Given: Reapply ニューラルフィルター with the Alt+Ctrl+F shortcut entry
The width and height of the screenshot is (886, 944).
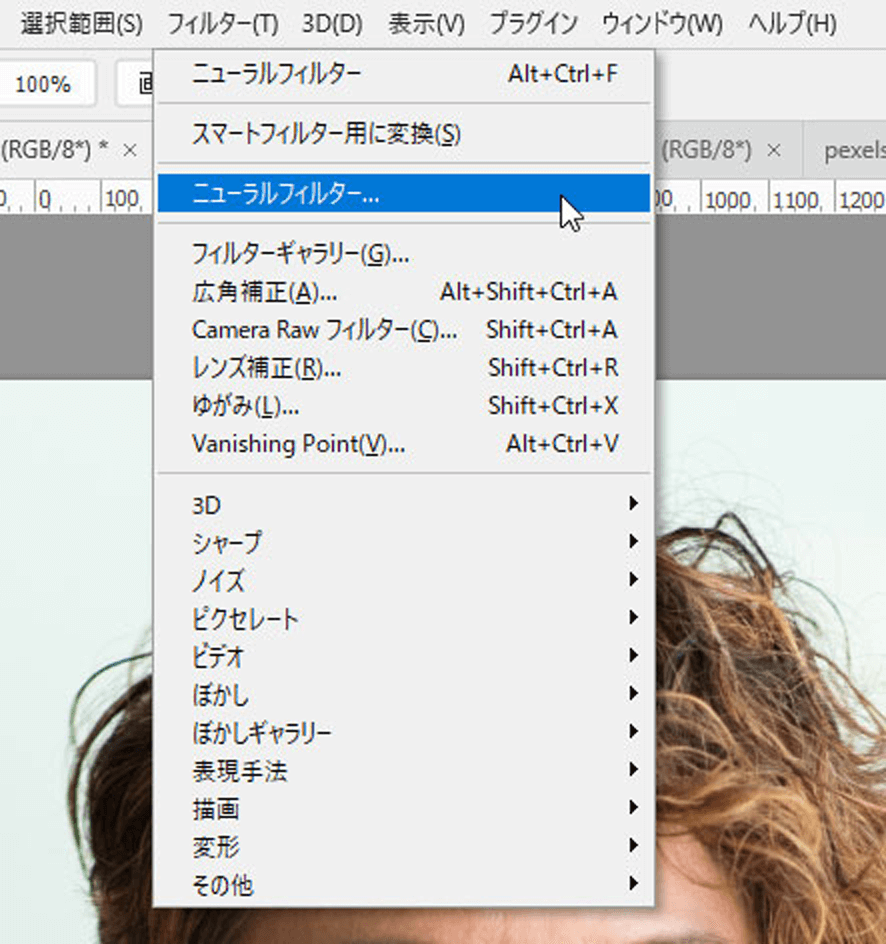Looking at the screenshot, I should 404,74.
